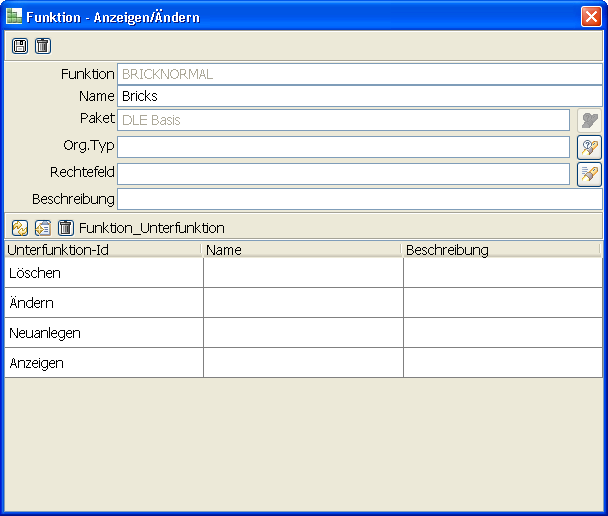
Task: Select the Ändern subfunction row
Action: [103, 303]
